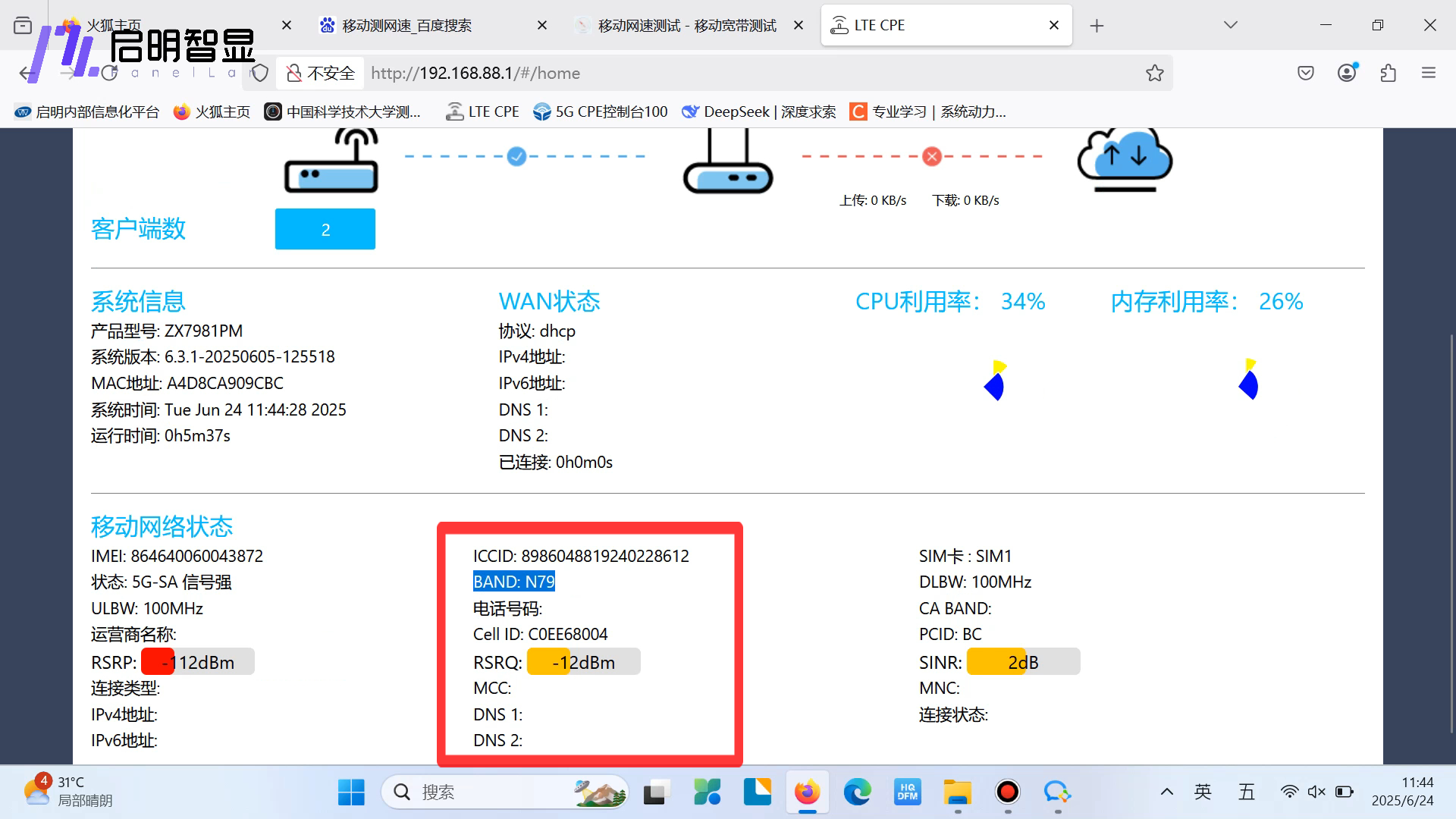Image resolution: width=1456 pixels, height=819 pixels.
Task: Open the Firefox extensions puzzle icon
Action: (x=1388, y=73)
